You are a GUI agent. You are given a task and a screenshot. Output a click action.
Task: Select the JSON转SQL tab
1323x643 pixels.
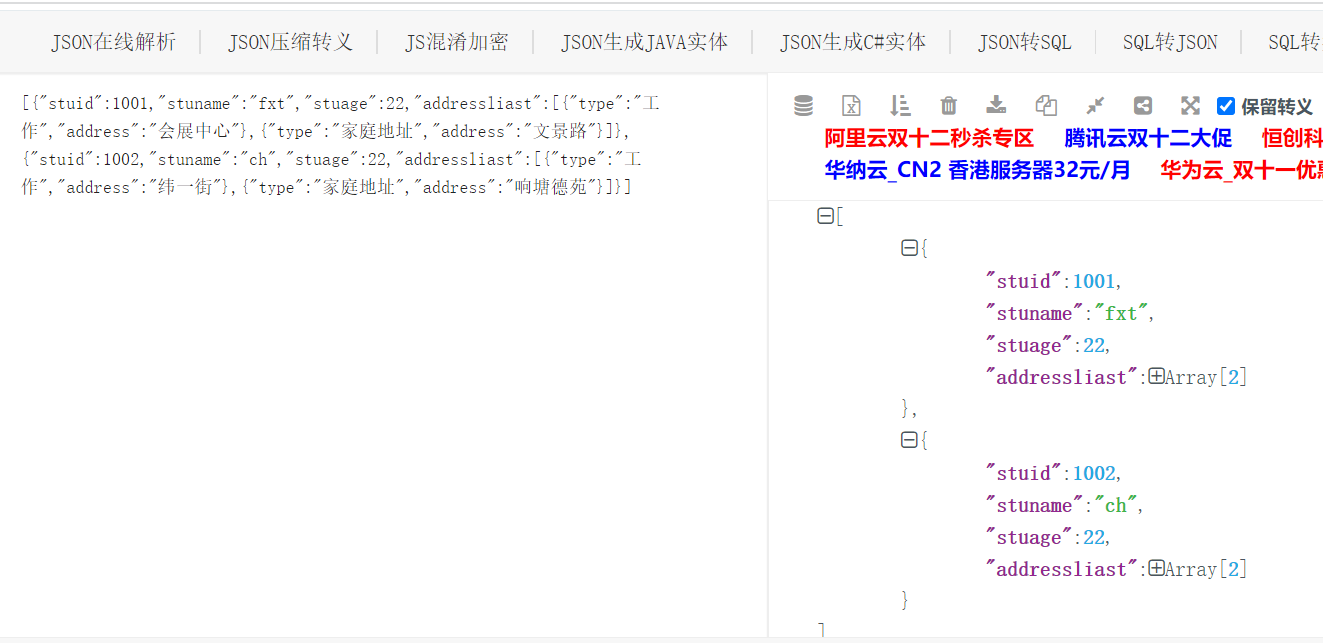pos(1023,41)
